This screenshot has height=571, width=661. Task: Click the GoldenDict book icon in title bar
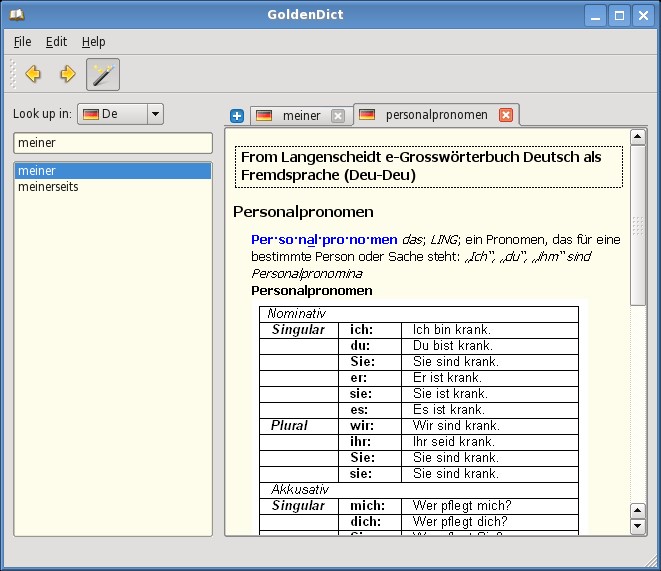tap(17, 15)
